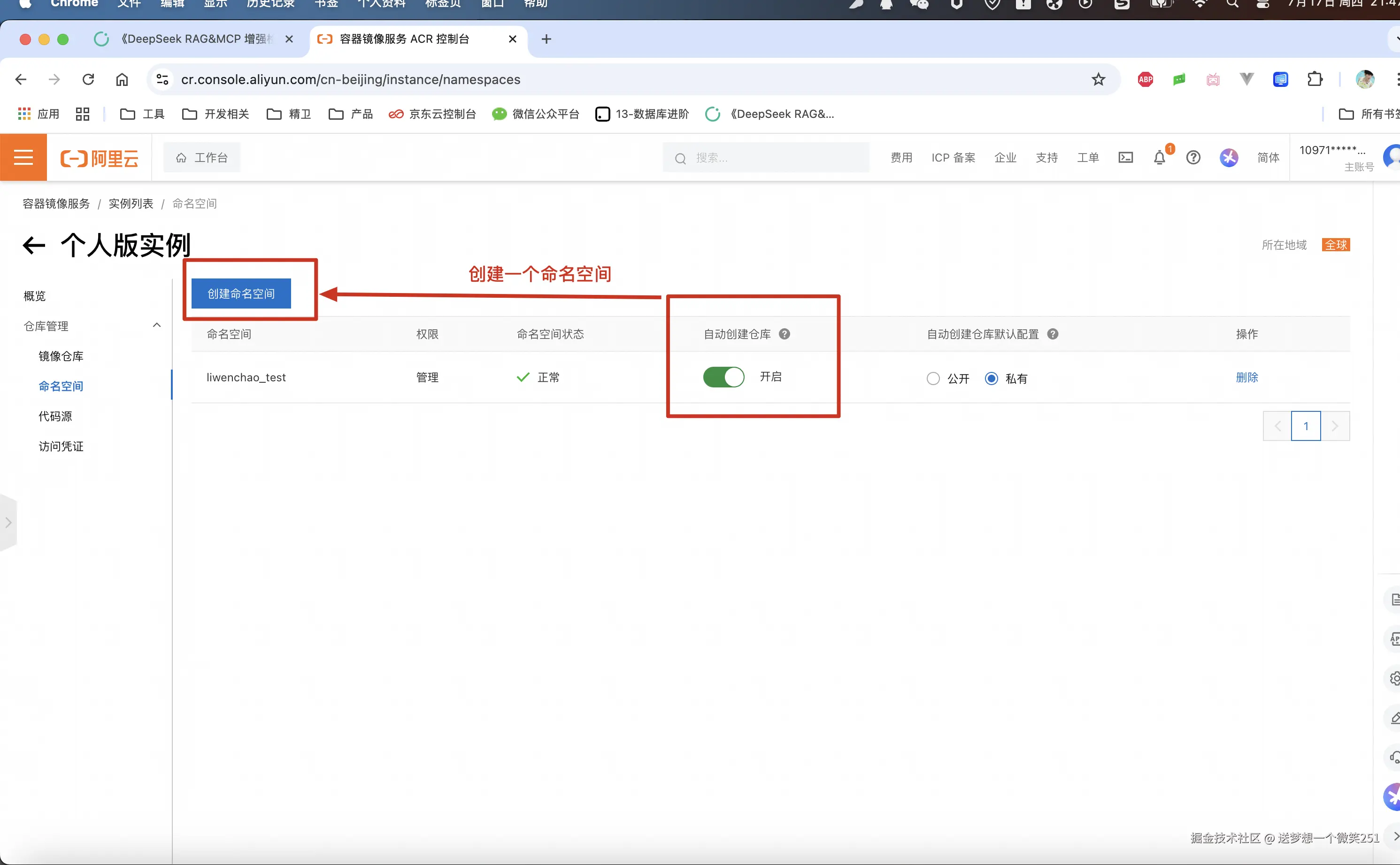Collapse the 仓库管理 sidebar section
This screenshot has width=1400, height=865.
157,325
